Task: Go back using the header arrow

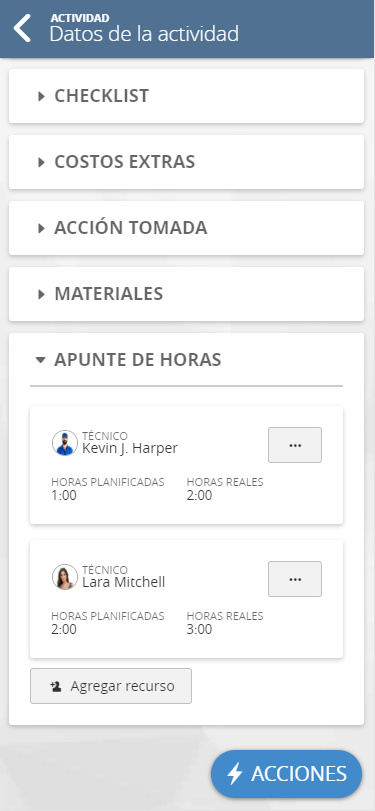Action: coord(22,28)
